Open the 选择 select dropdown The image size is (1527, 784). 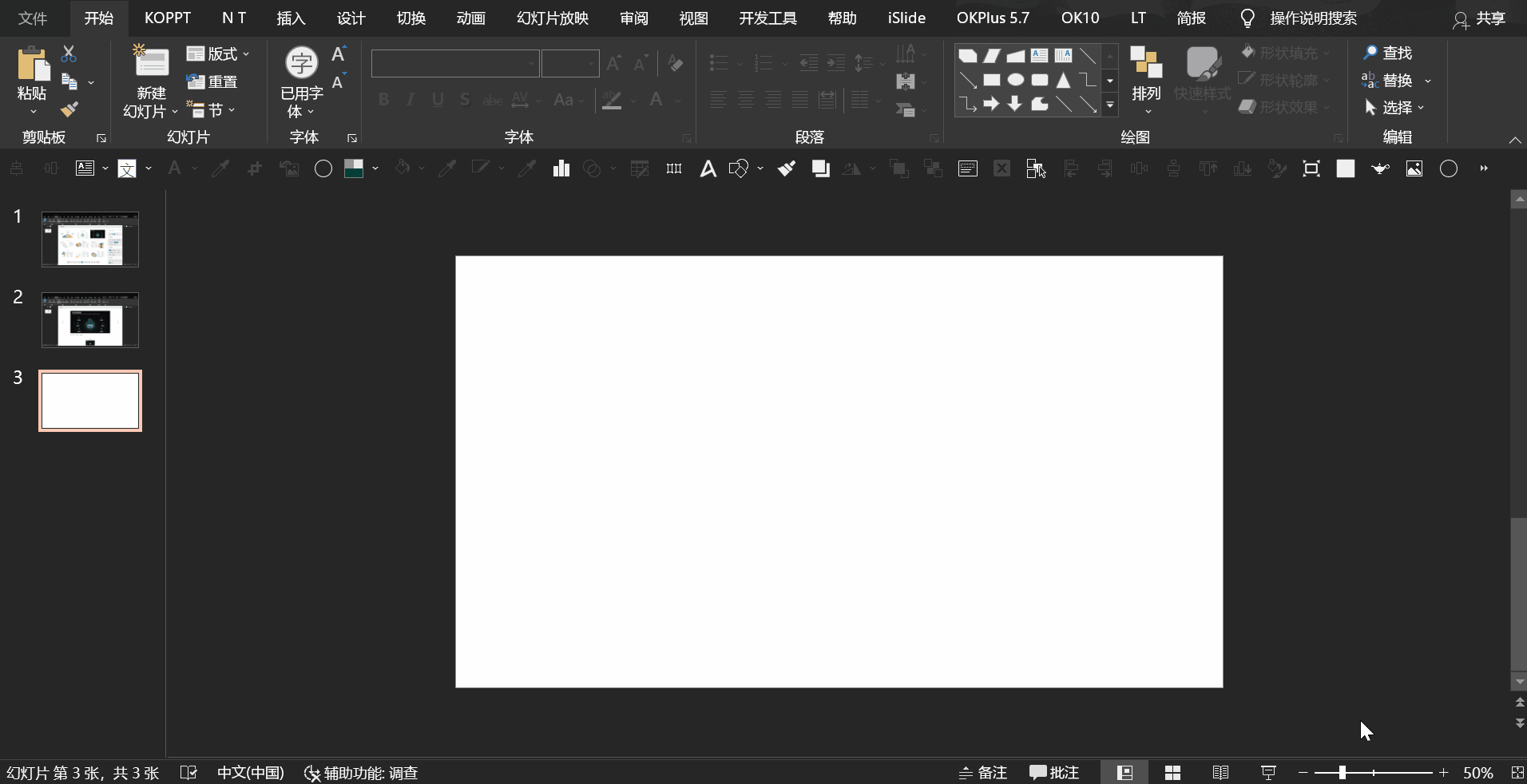tap(1394, 108)
